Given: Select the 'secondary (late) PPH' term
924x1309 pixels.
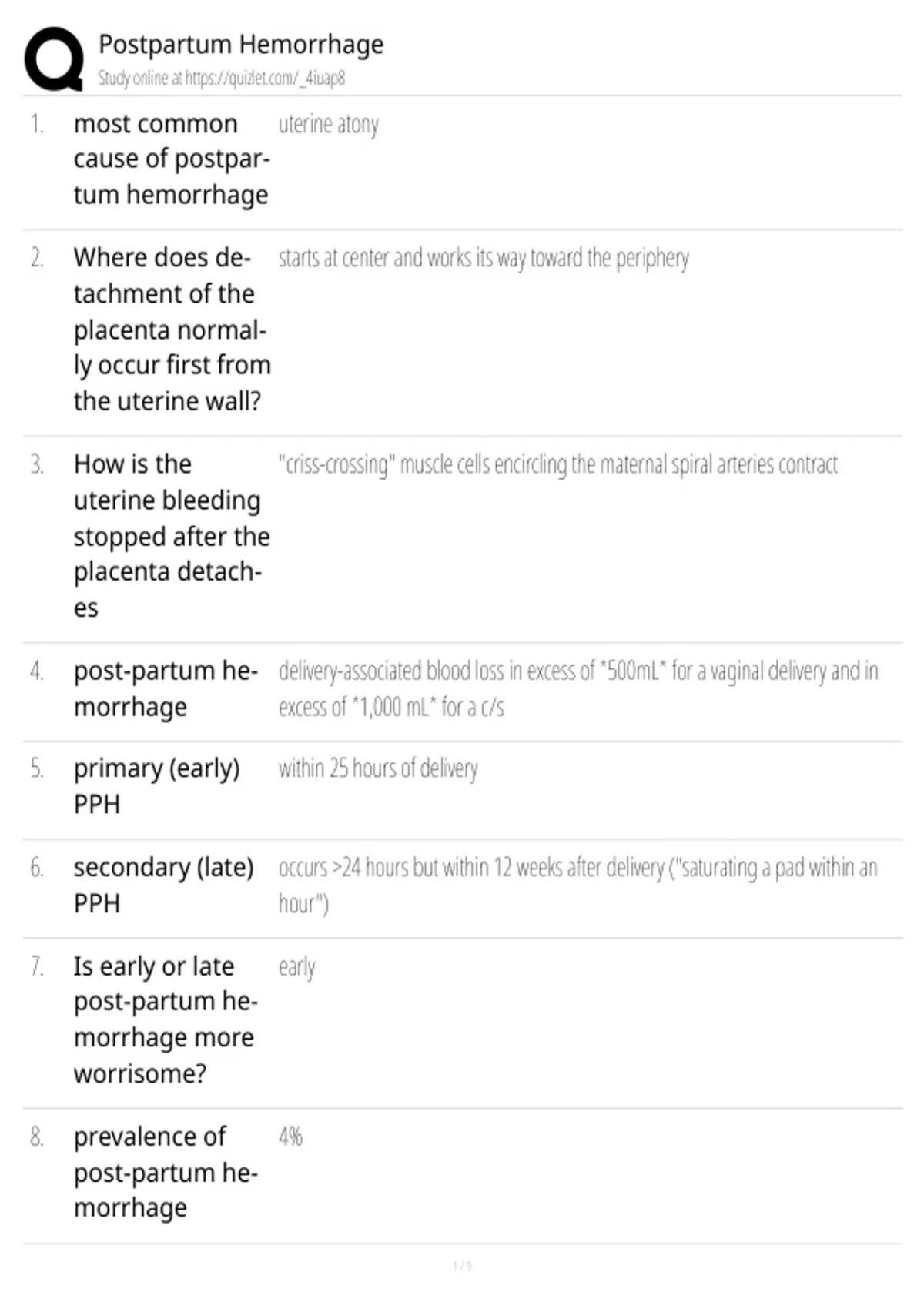Looking at the screenshot, I should (x=163, y=885).
